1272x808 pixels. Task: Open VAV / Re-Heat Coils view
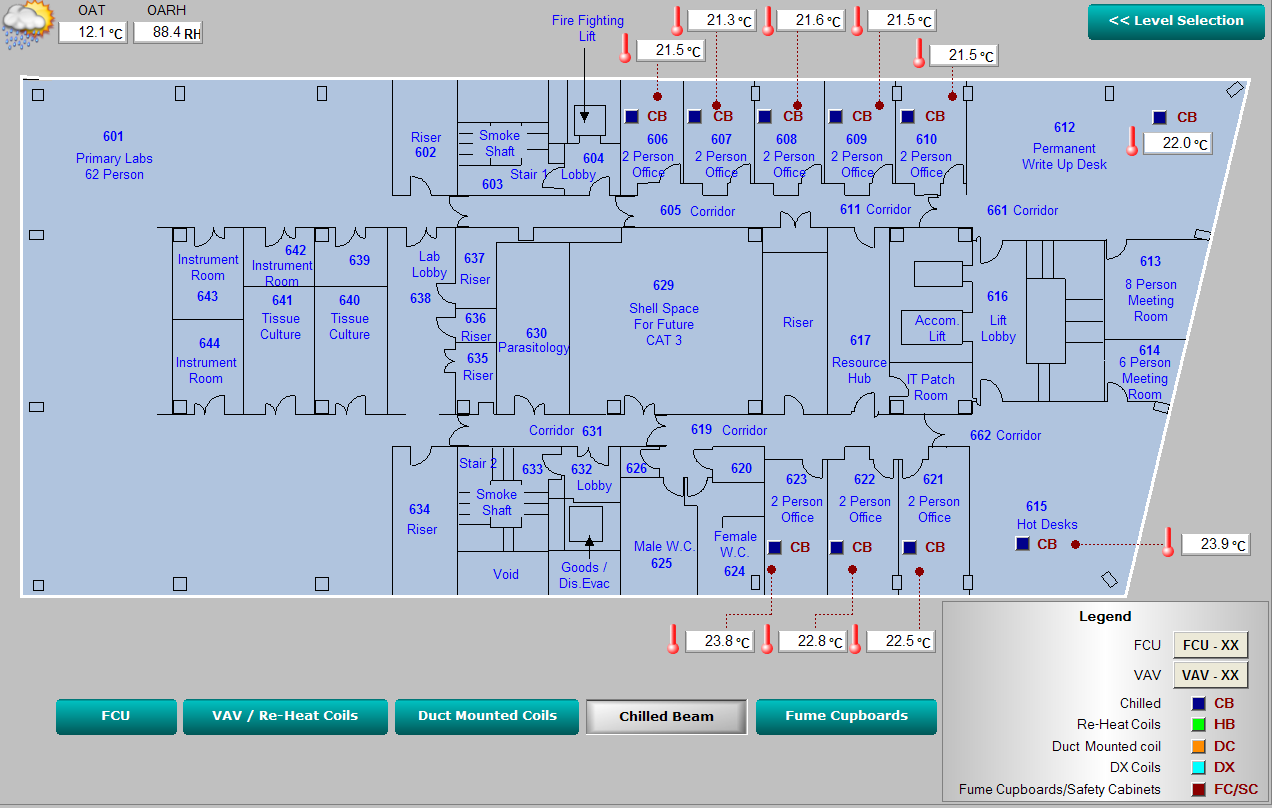click(x=285, y=716)
